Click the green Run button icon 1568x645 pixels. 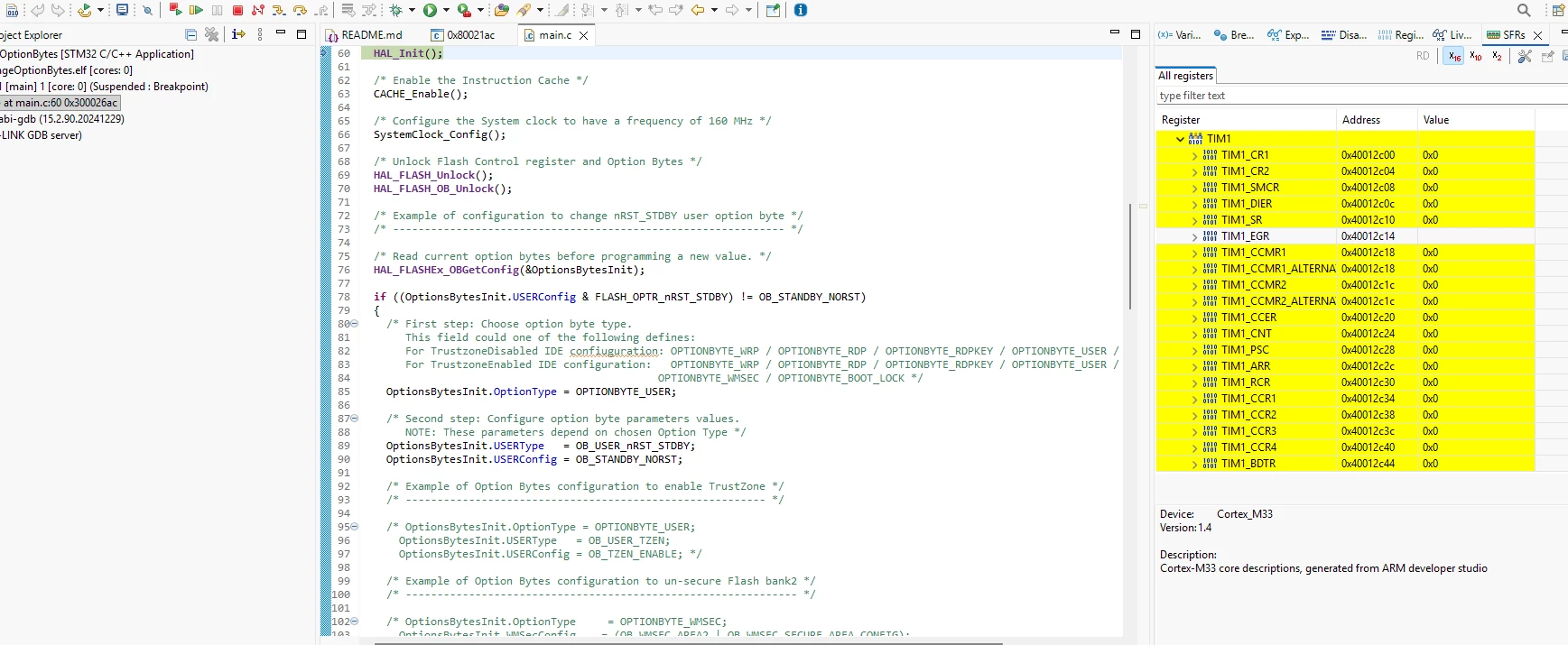point(430,10)
